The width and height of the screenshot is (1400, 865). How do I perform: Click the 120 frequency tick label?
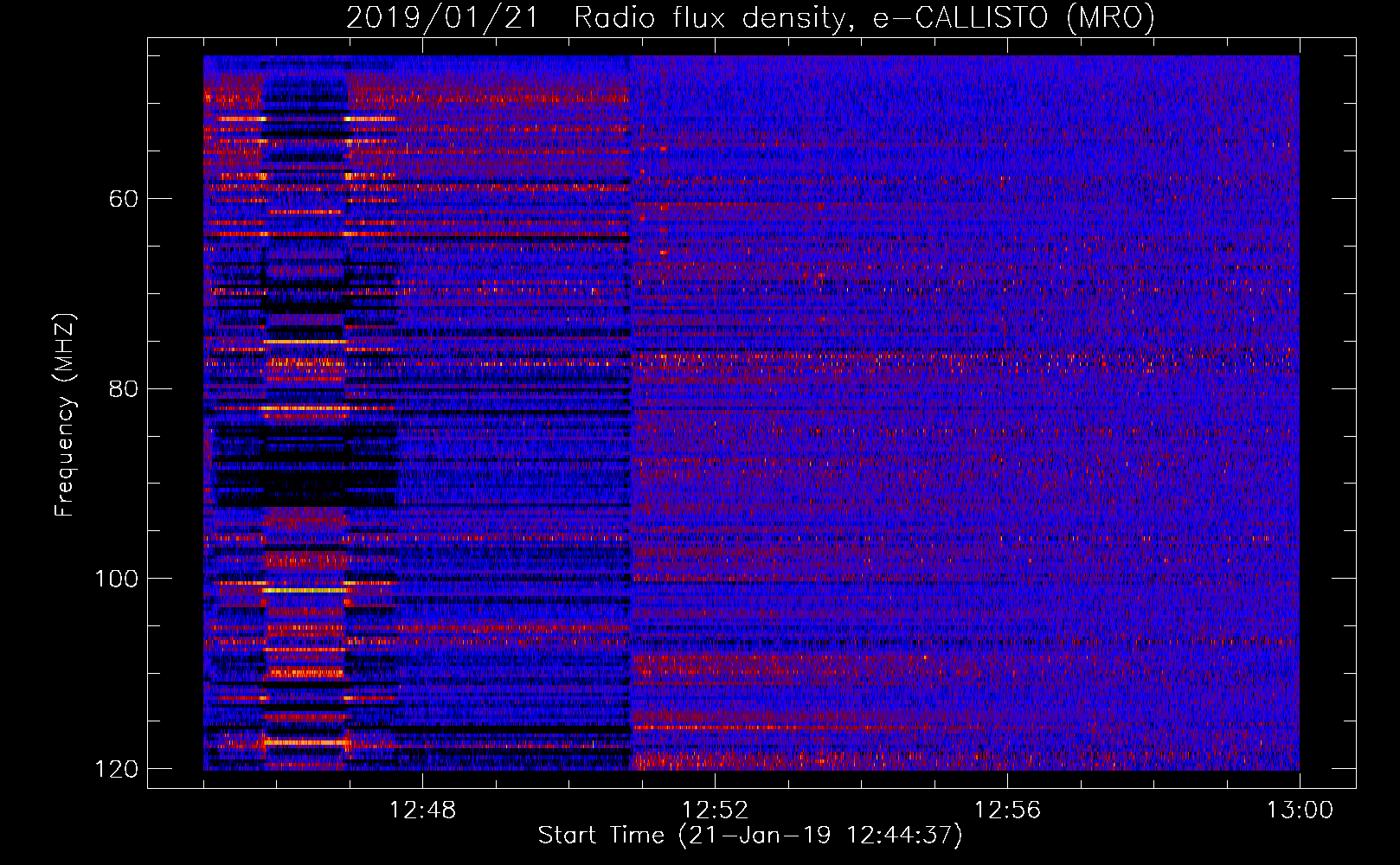point(116,769)
